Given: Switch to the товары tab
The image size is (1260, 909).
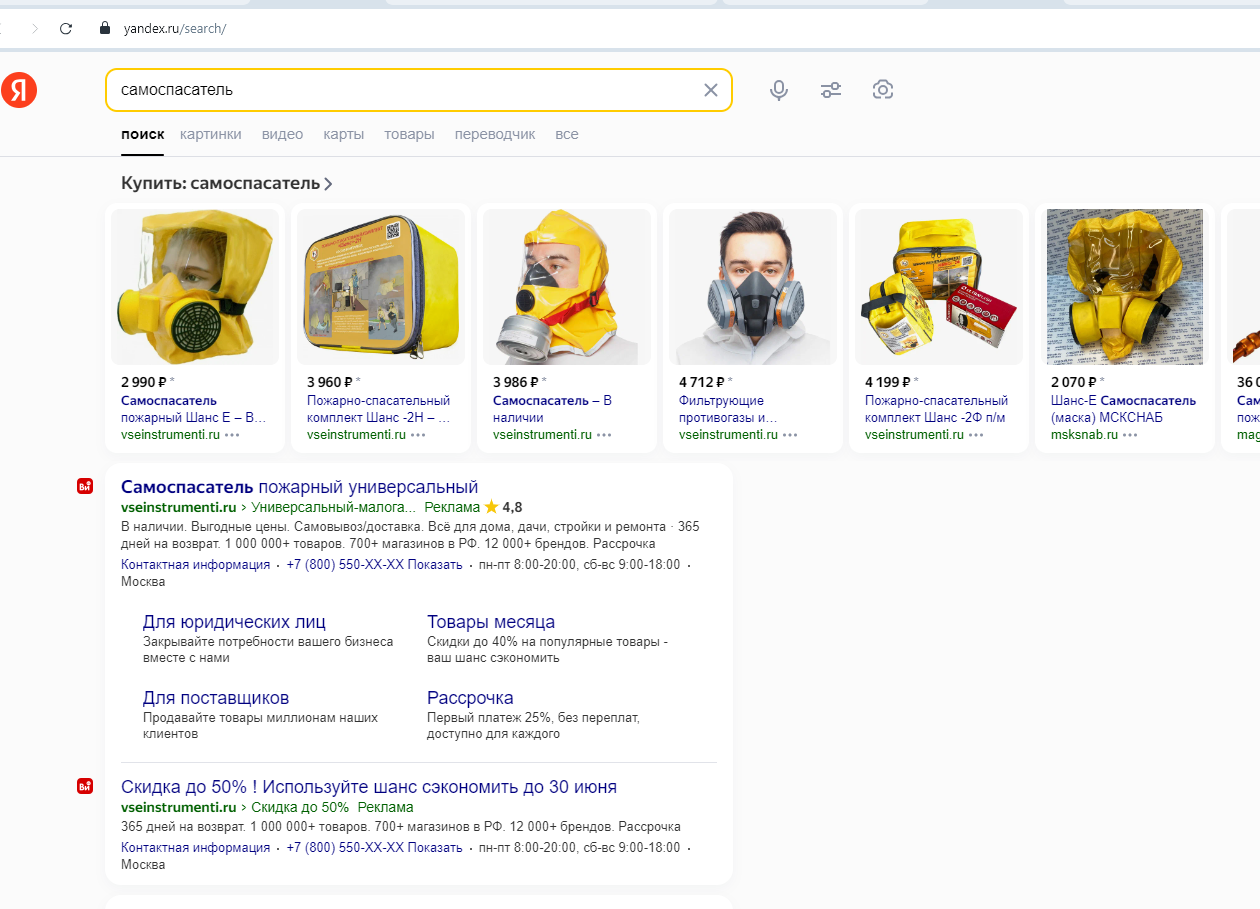Looking at the screenshot, I should 409,134.
